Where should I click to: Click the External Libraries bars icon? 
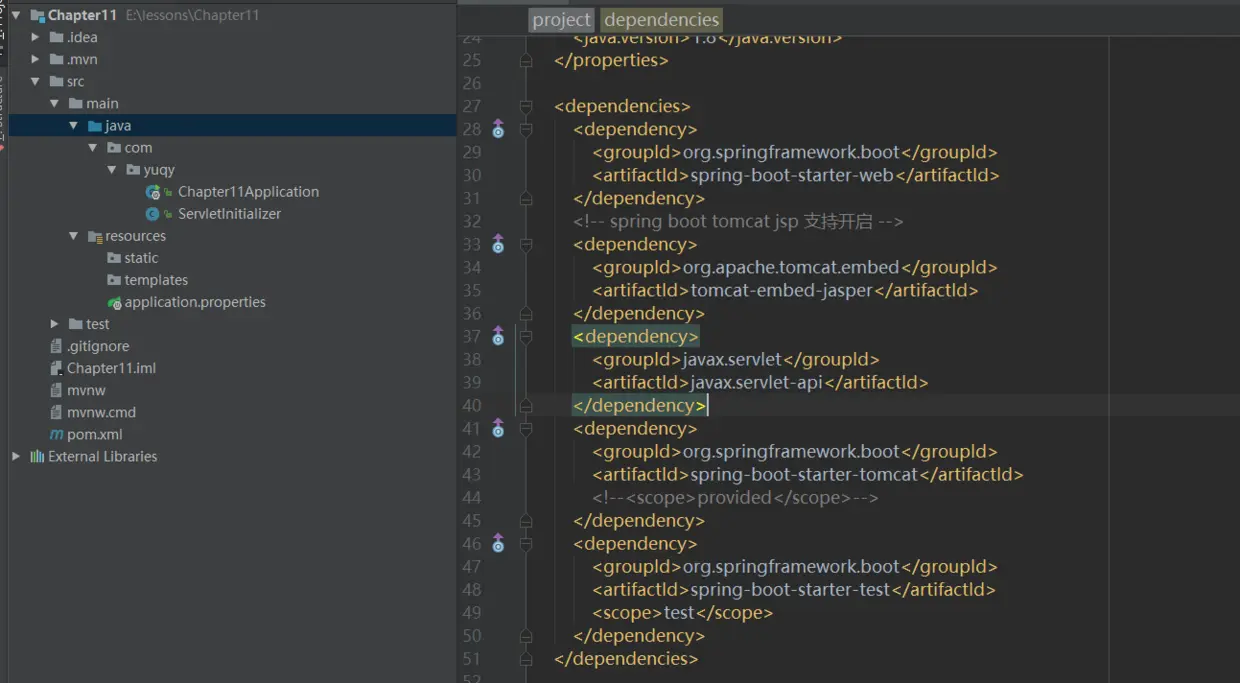37,456
